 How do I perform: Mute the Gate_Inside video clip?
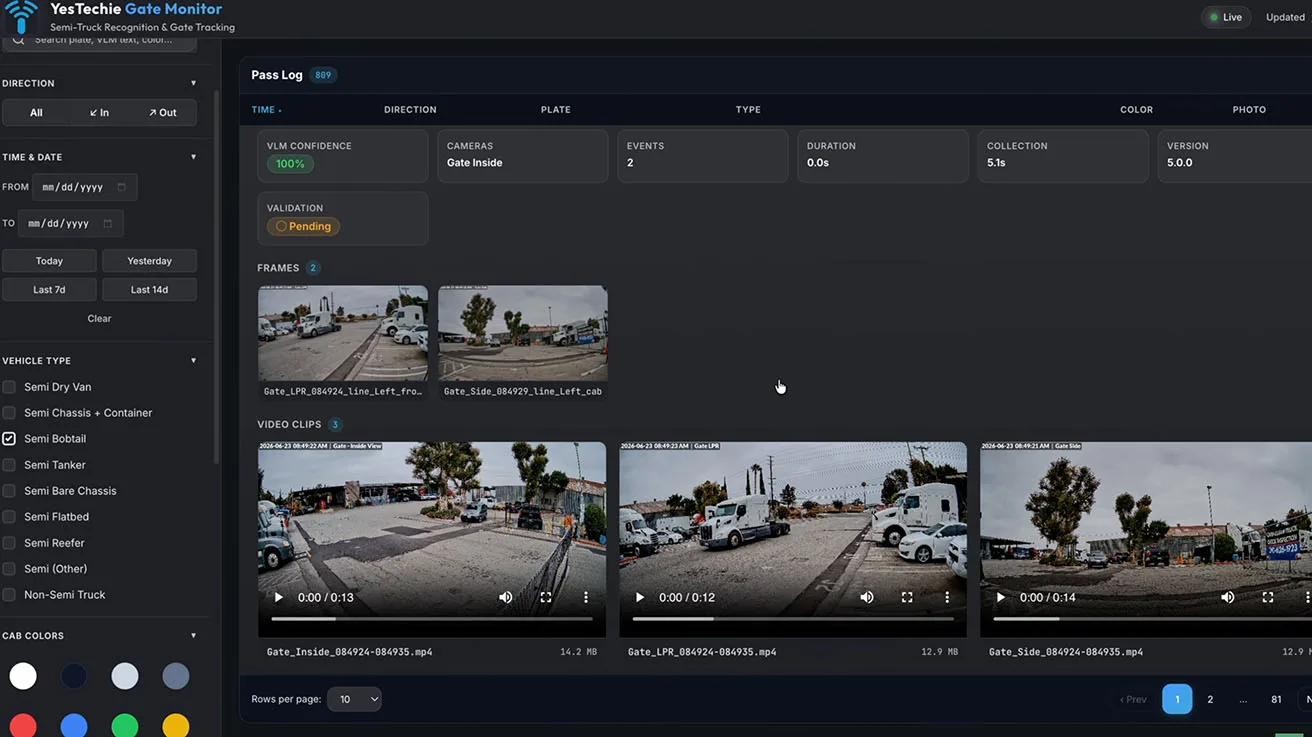(x=506, y=597)
